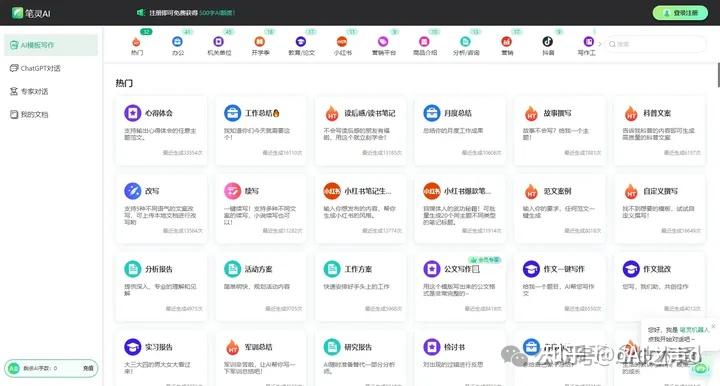Open the 月度总结 briefcase icon

pyautogui.click(x=432, y=113)
